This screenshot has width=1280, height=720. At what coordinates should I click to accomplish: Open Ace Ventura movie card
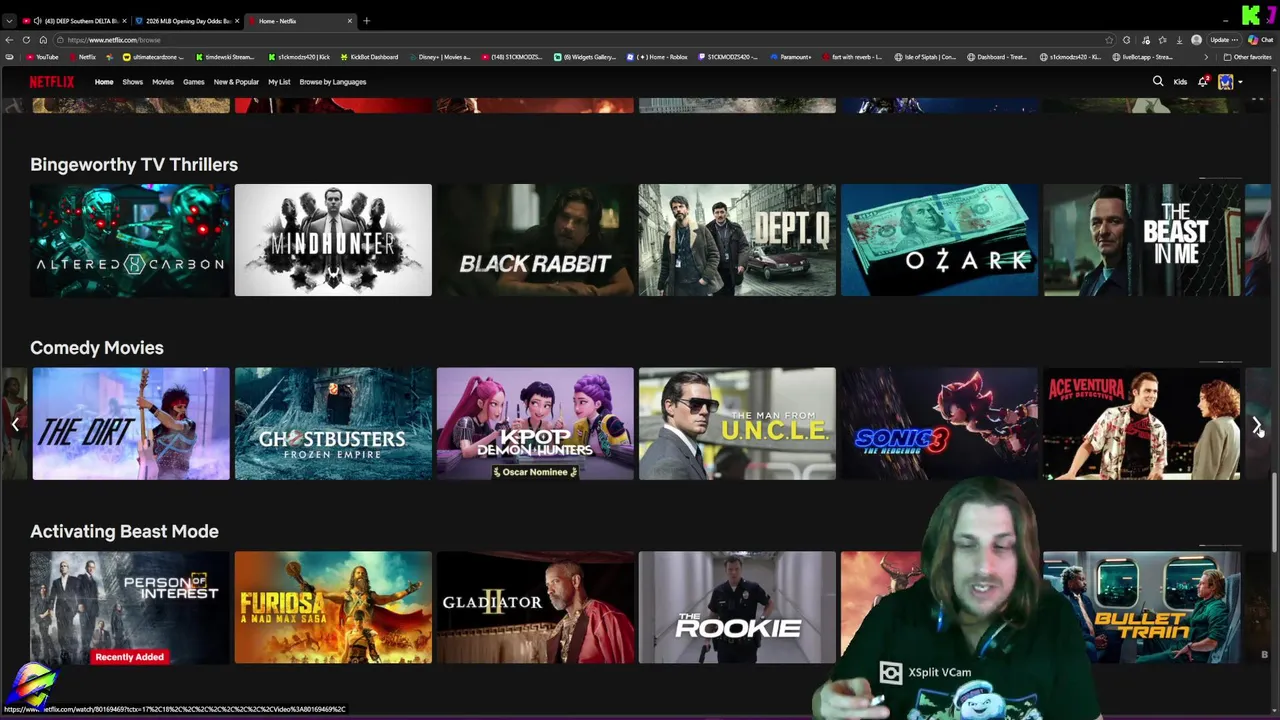(x=1142, y=424)
